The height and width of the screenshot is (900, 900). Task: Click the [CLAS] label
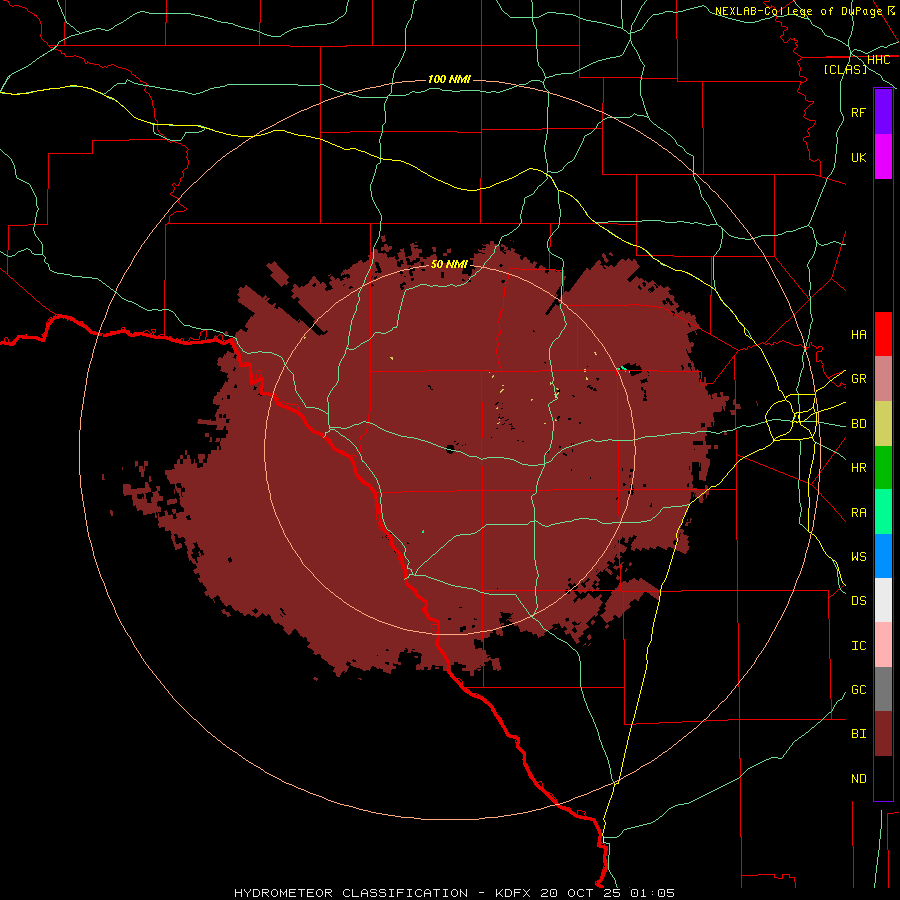coord(845,69)
